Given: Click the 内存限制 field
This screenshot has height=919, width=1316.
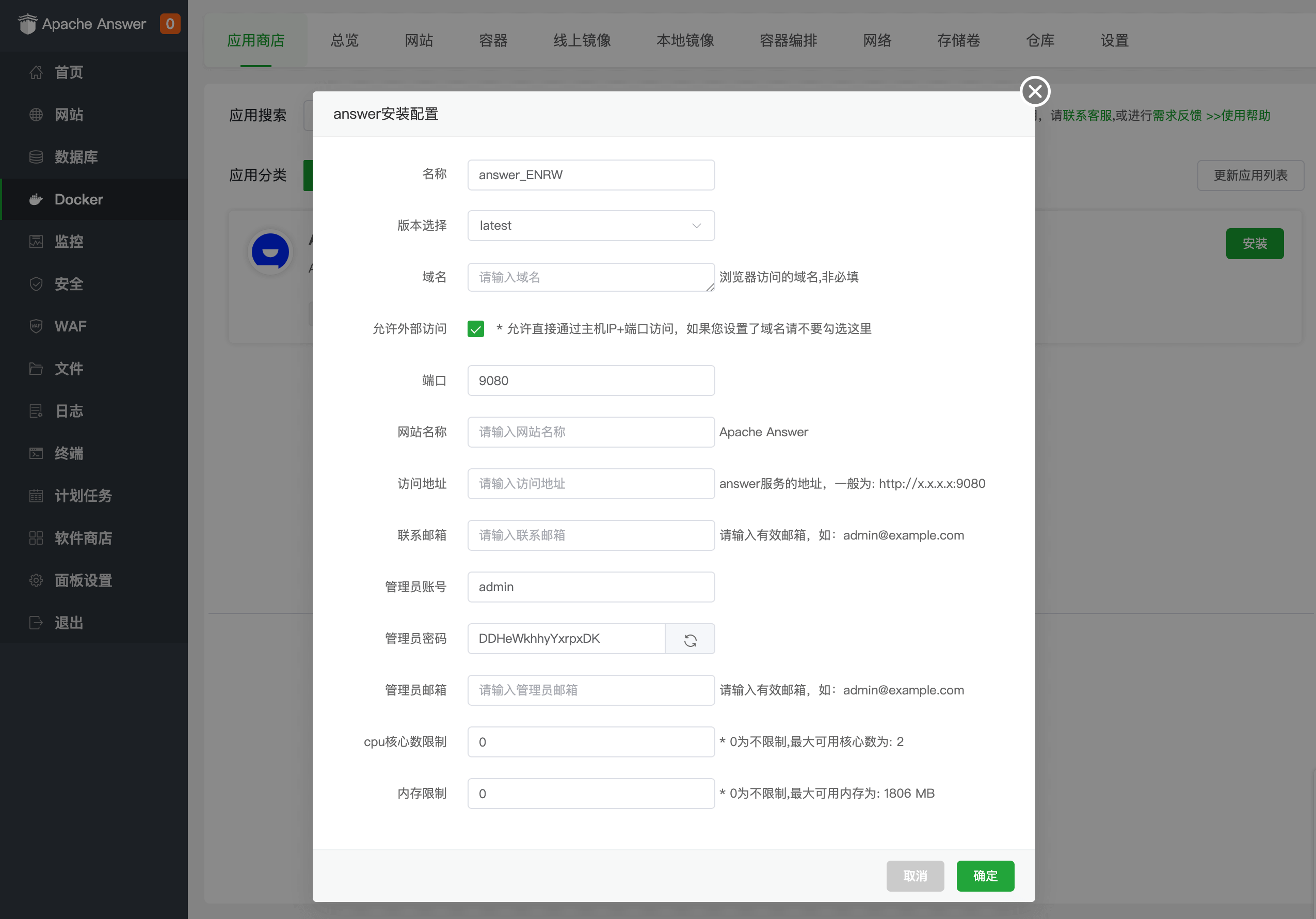Looking at the screenshot, I should [x=591, y=794].
